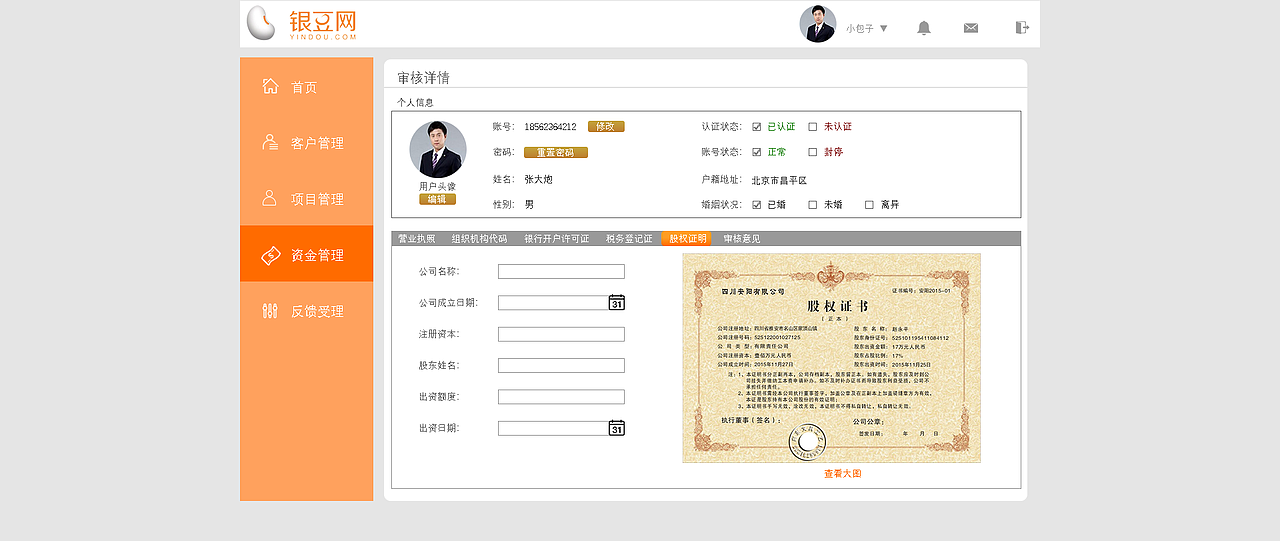Open 首页 in the sidebar

click(306, 87)
